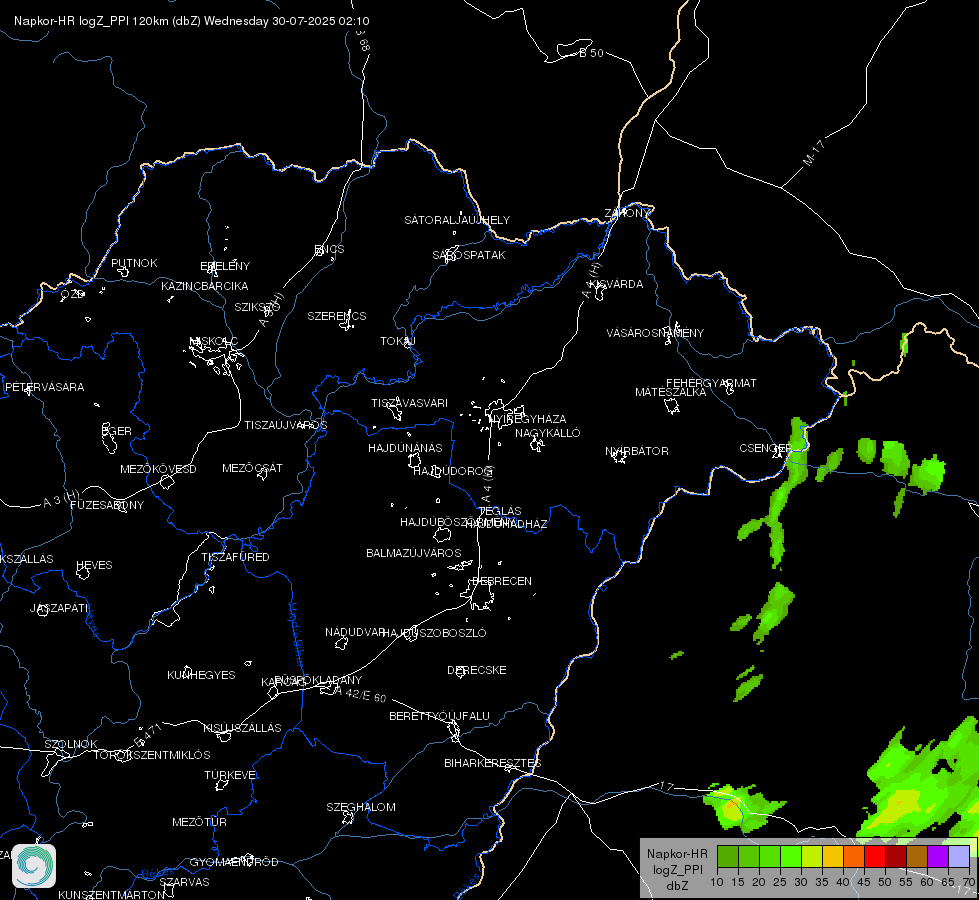
Task: Click the KUNSZENTMÁRTON label
Action: click(112, 894)
